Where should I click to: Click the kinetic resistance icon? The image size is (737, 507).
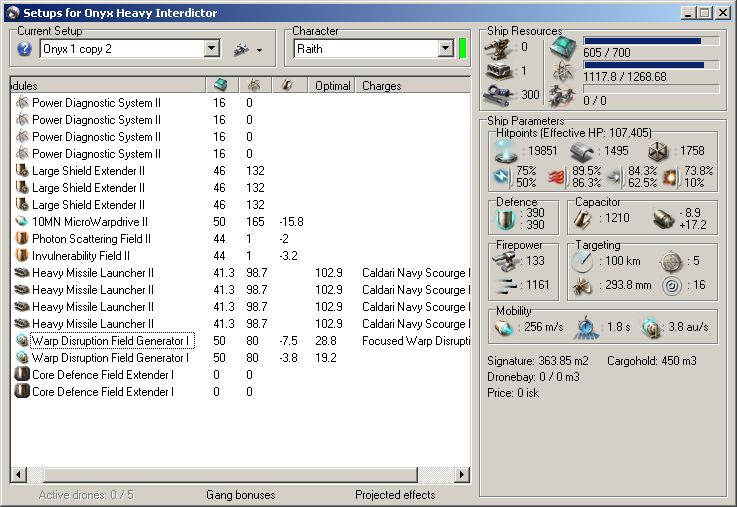pos(615,177)
